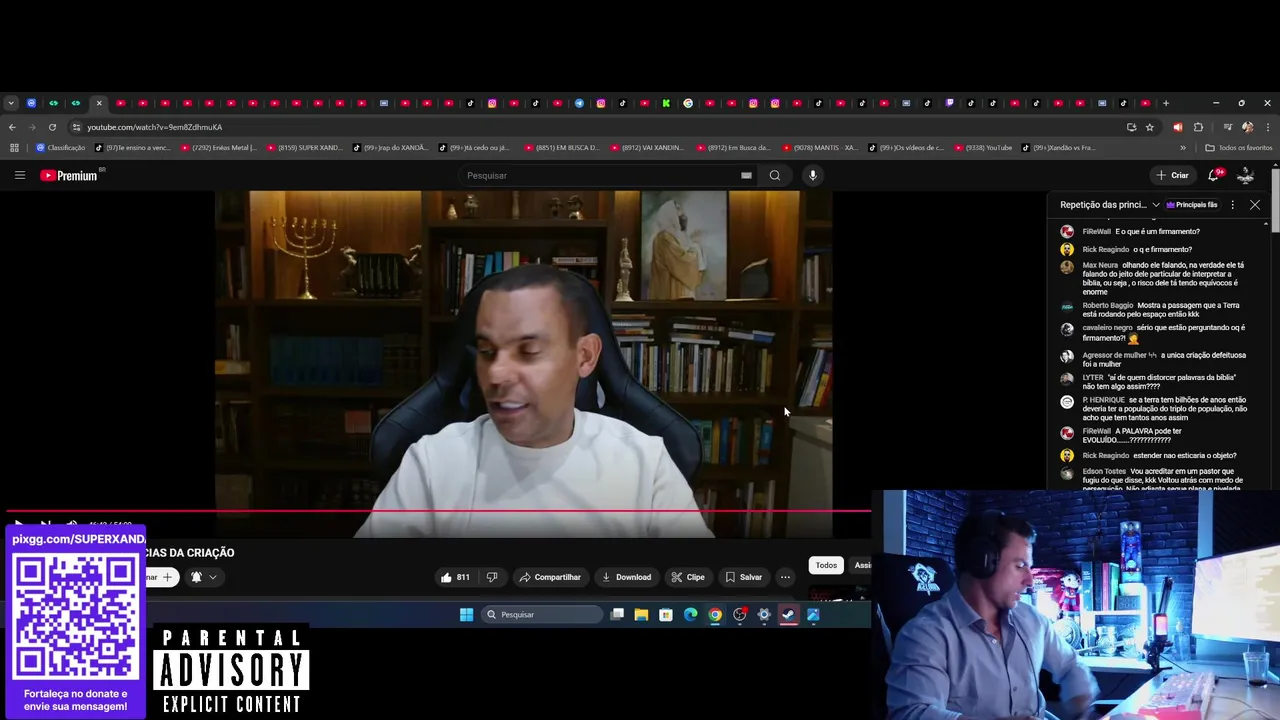Open the account avatar menu
Viewport: 1280px width, 720px height.
[x=1245, y=175]
